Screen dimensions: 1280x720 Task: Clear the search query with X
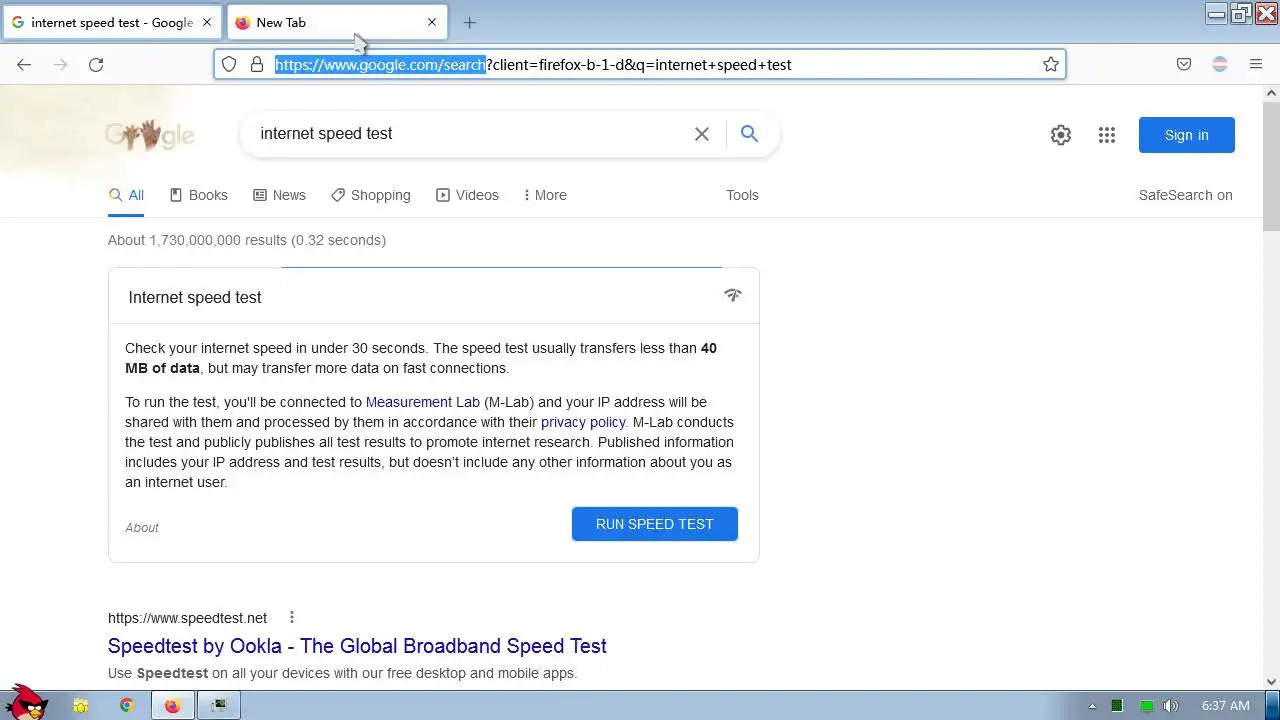(x=702, y=134)
